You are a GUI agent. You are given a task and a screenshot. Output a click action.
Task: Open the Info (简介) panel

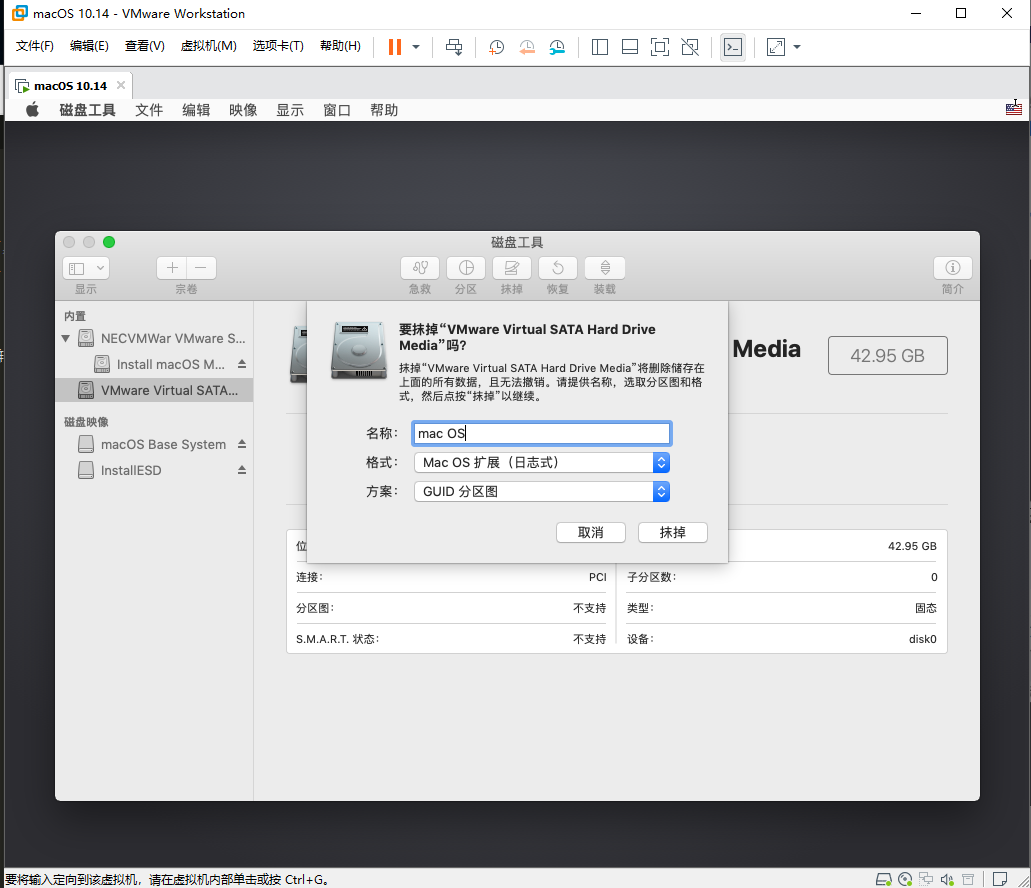point(951,268)
